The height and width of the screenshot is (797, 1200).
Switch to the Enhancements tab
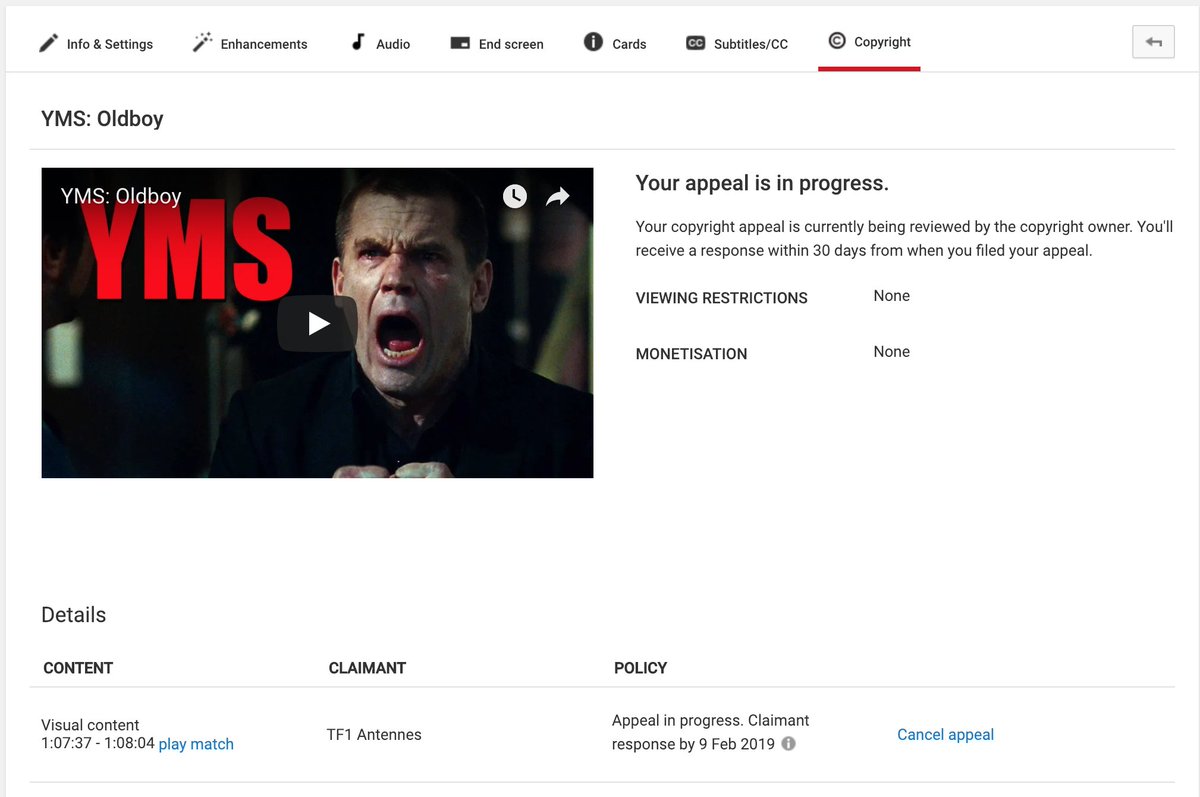(x=250, y=44)
